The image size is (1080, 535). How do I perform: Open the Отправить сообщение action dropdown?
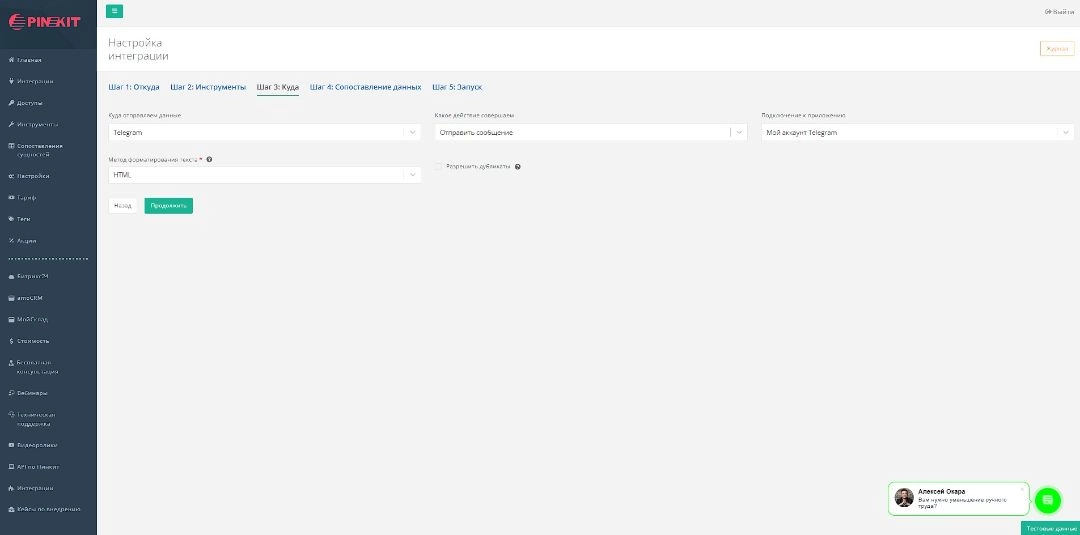point(590,132)
